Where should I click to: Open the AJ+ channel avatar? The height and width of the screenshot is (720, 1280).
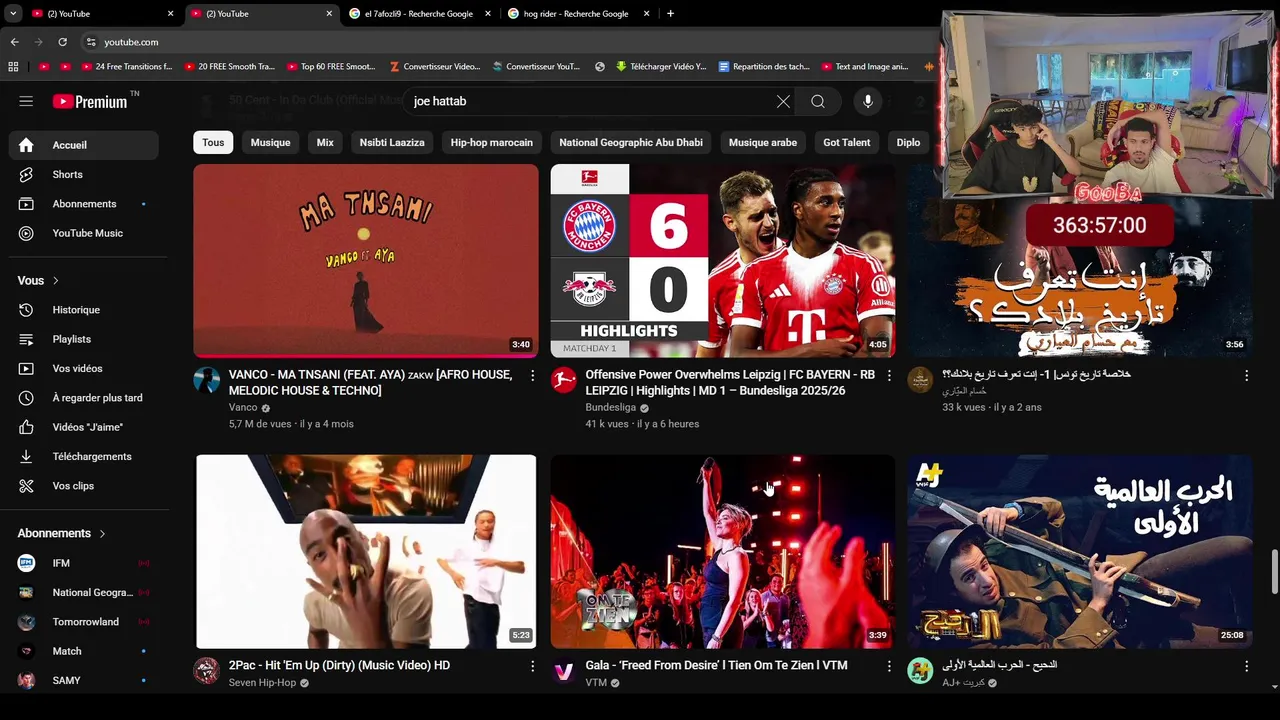920,670
